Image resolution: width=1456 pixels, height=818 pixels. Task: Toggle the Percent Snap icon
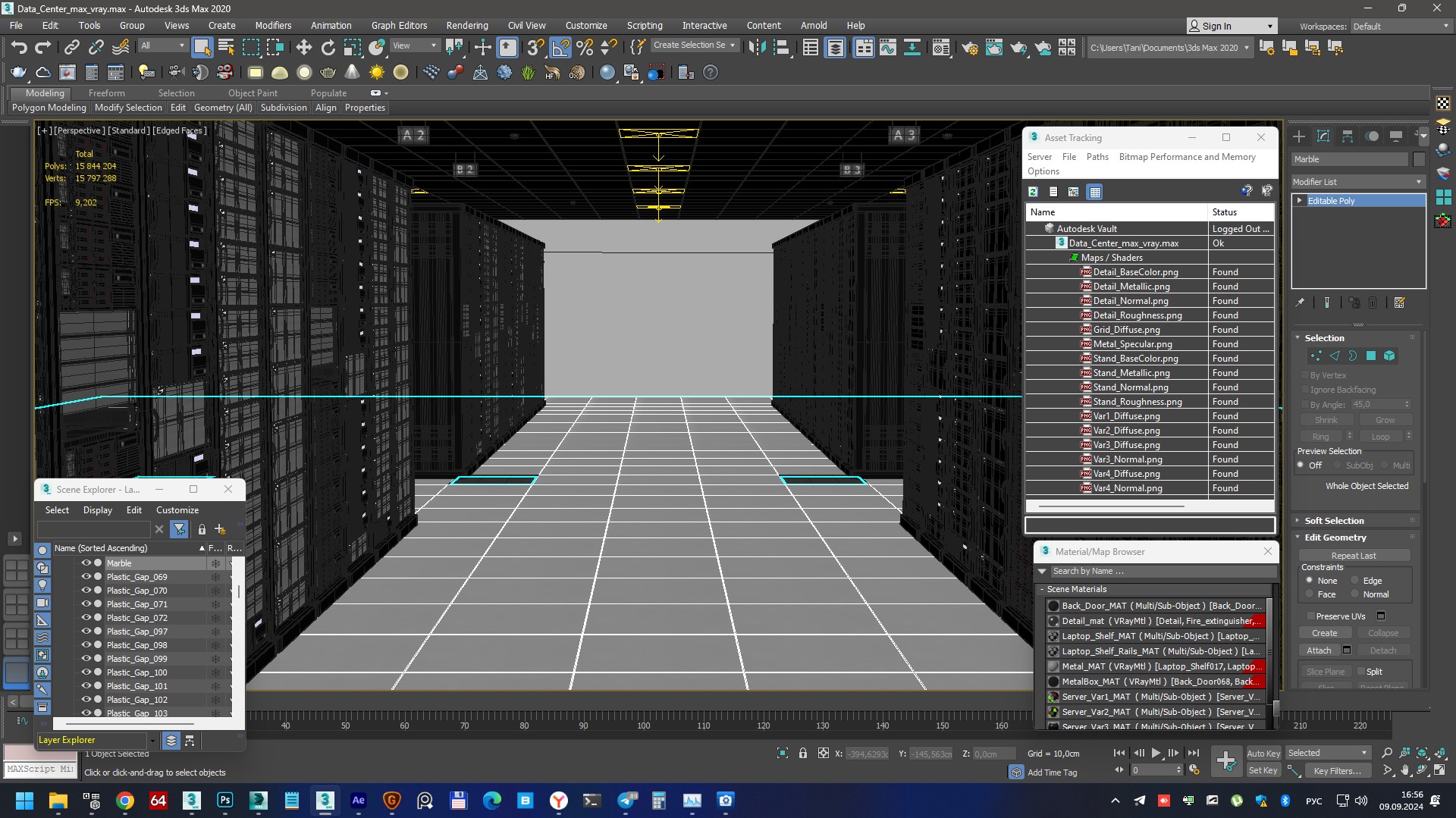[x=585, y=48]
